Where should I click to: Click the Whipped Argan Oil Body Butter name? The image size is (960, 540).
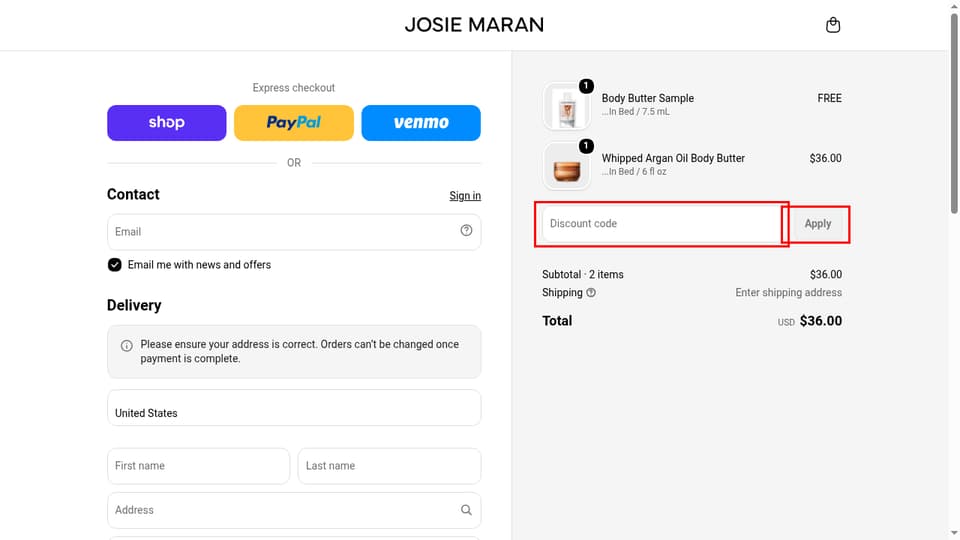(673, 158)
